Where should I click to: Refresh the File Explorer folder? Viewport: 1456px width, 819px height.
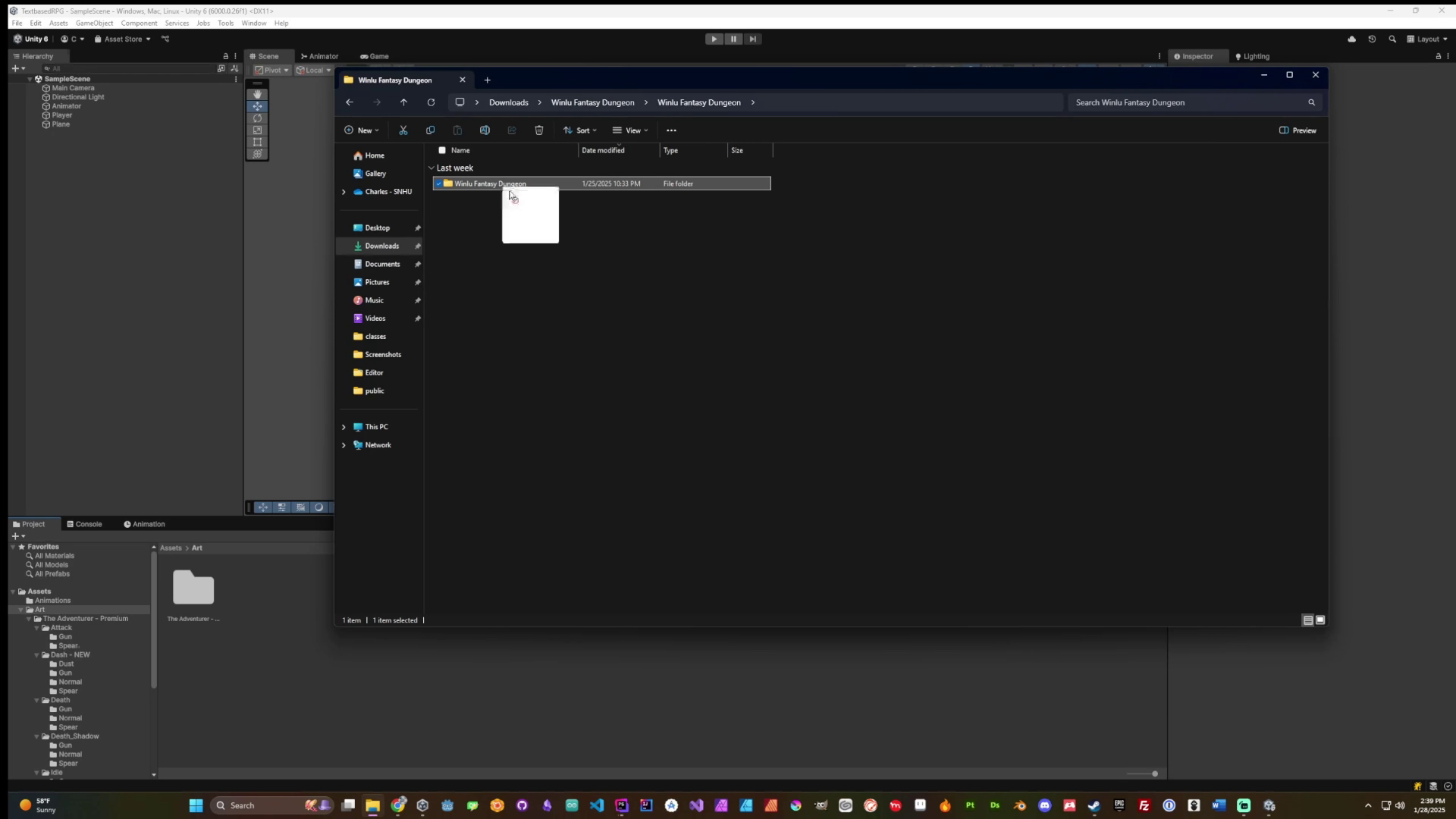pyautogui.click(x=431, y=102)
